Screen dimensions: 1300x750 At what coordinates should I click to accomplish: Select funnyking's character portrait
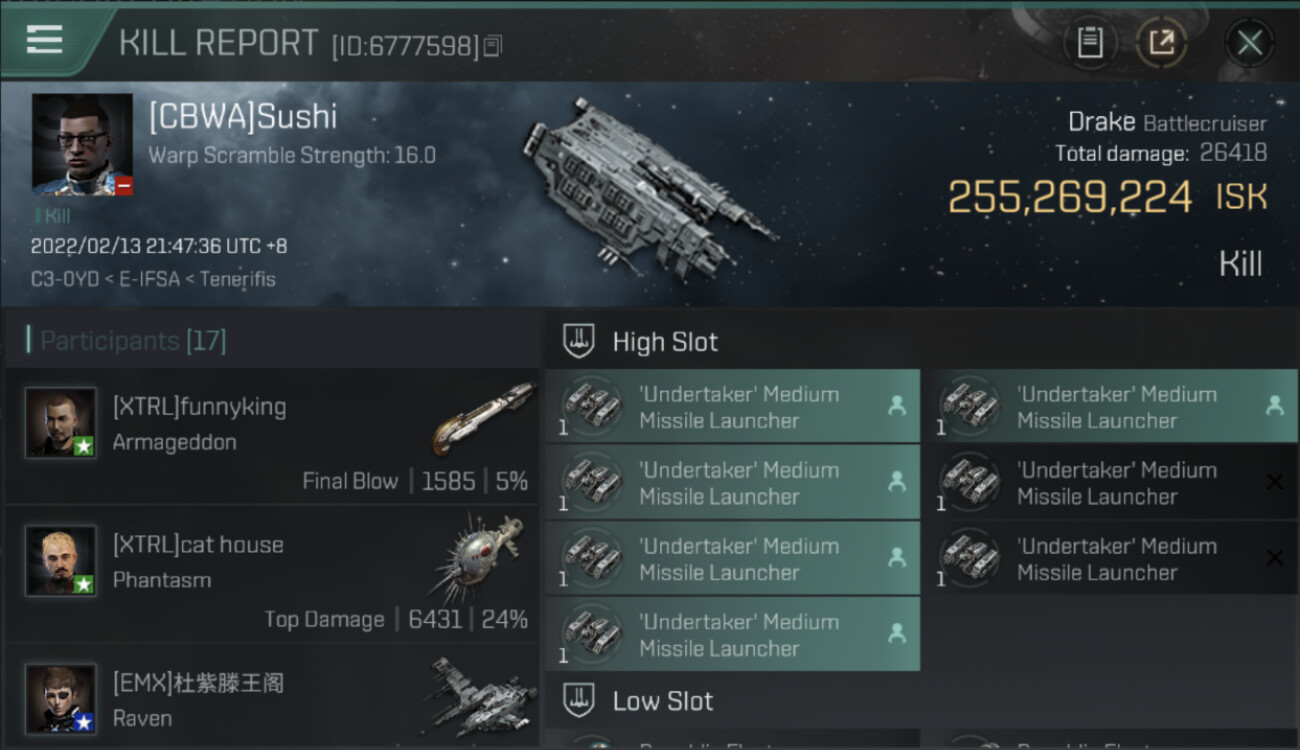(x=61, y=423)
